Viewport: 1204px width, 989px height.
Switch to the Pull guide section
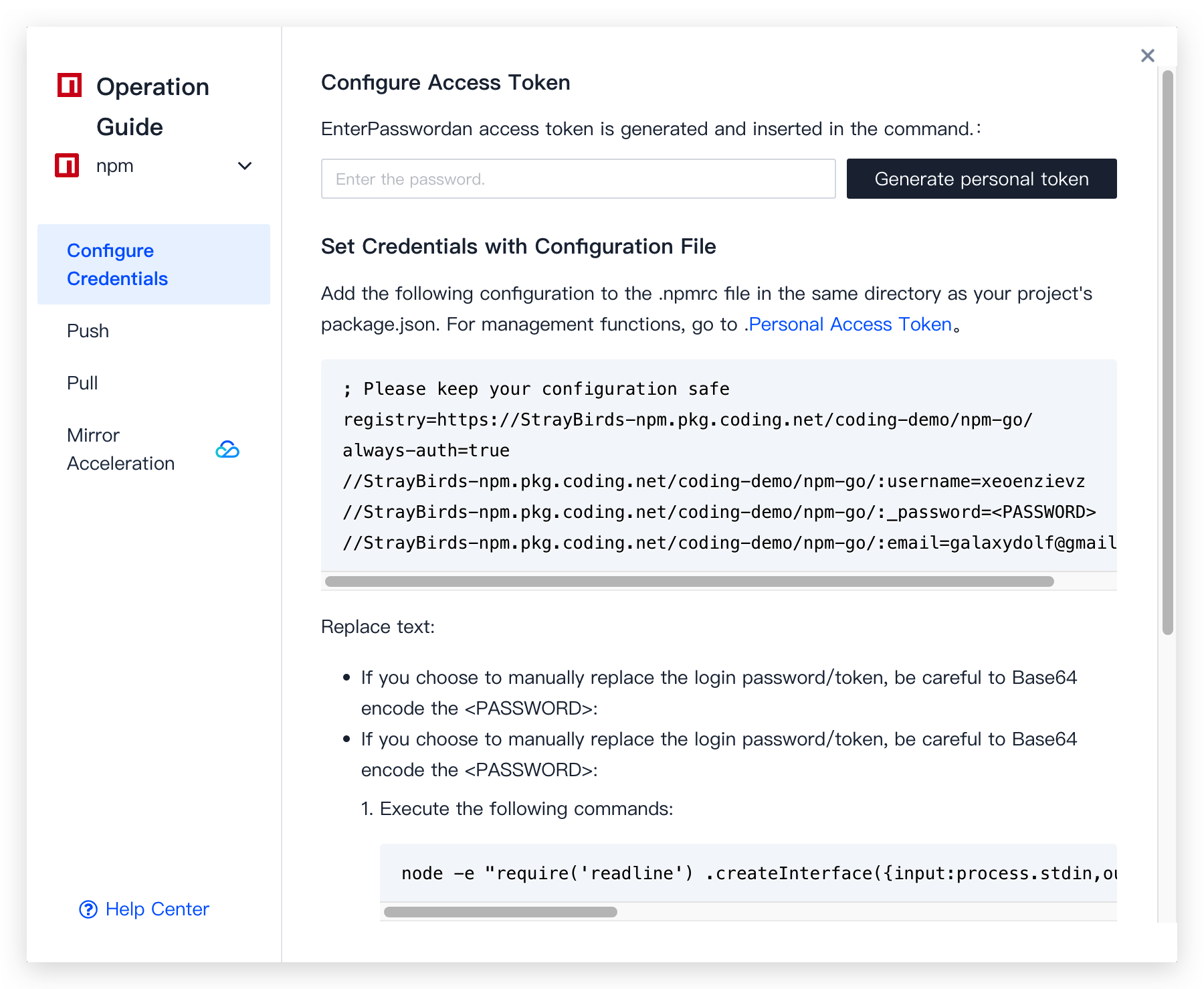83,383
